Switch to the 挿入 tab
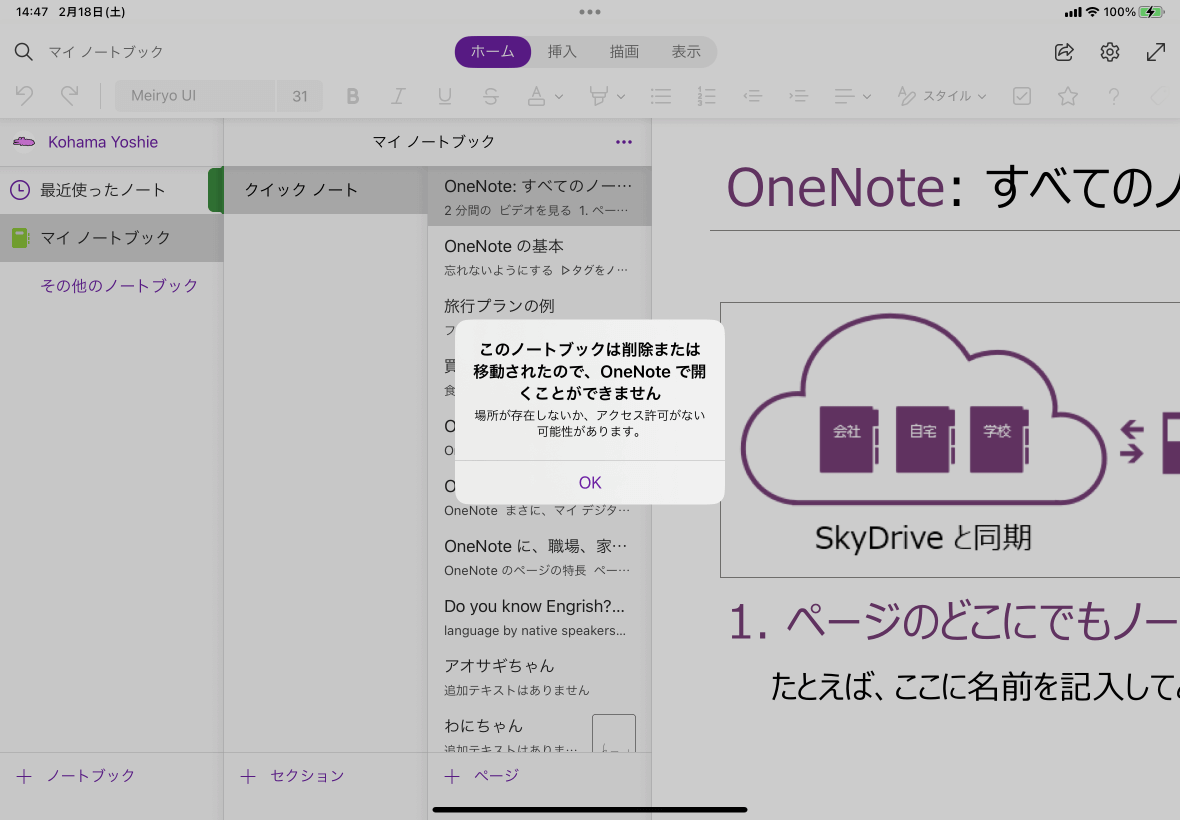The image size is (1180, 820). [562, 52]
